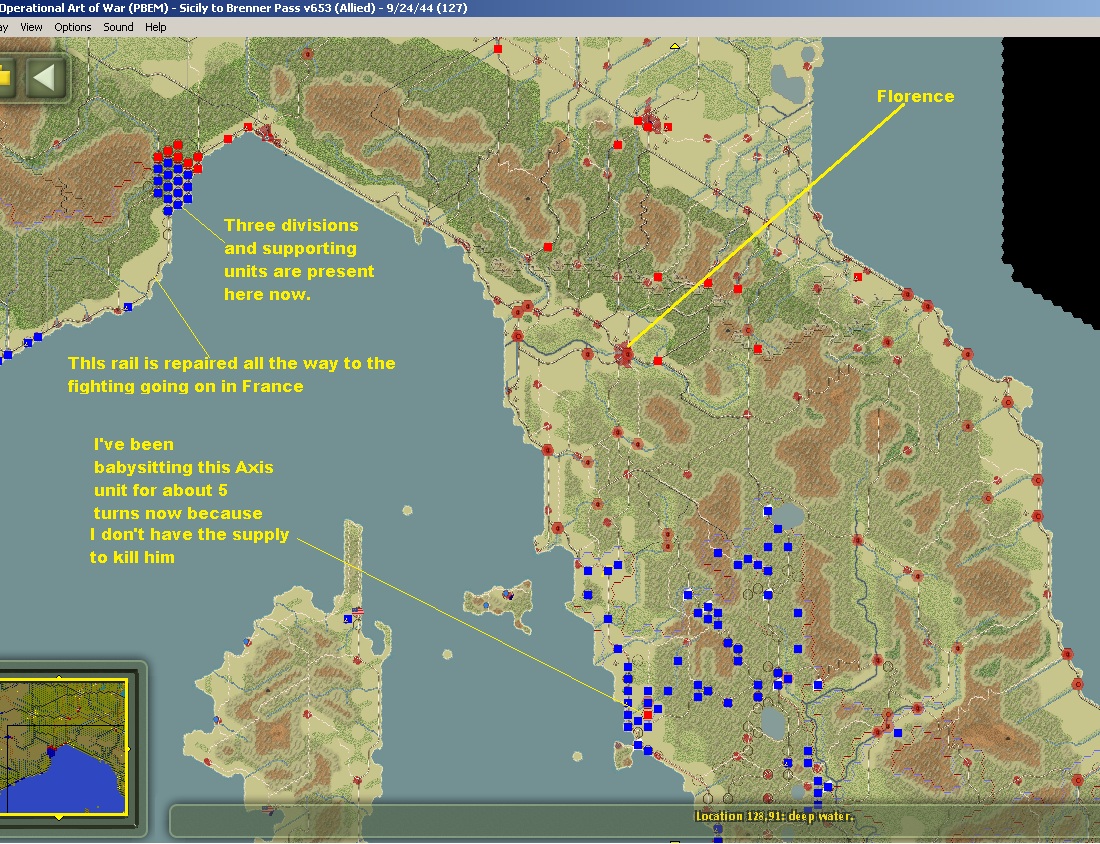
Task: Open the Sound menu
Action: [118, 27]
